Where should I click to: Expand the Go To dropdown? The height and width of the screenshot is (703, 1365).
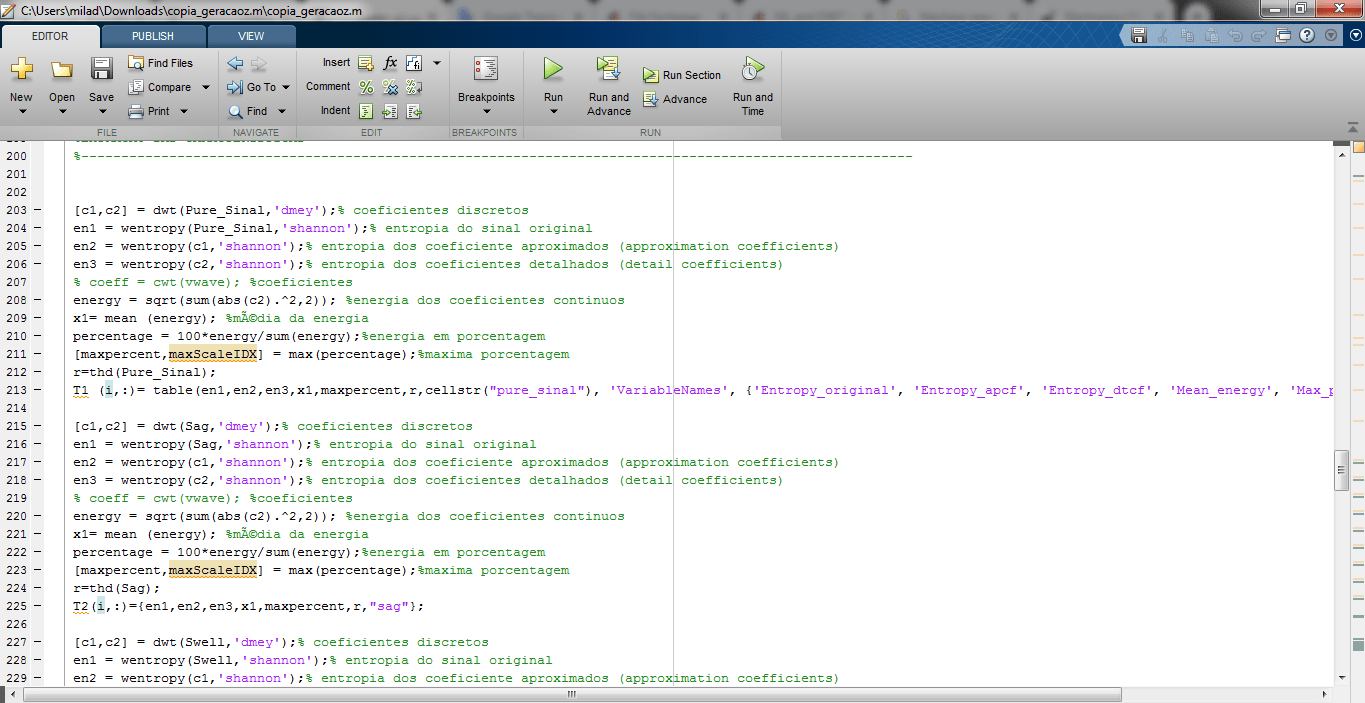[x=284, y=88]
